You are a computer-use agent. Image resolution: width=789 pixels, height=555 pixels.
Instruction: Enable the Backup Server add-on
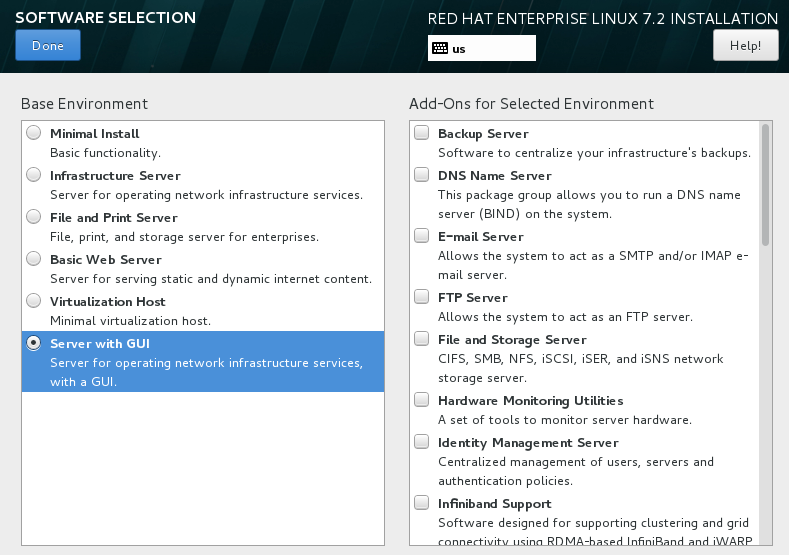coord(422,133)
